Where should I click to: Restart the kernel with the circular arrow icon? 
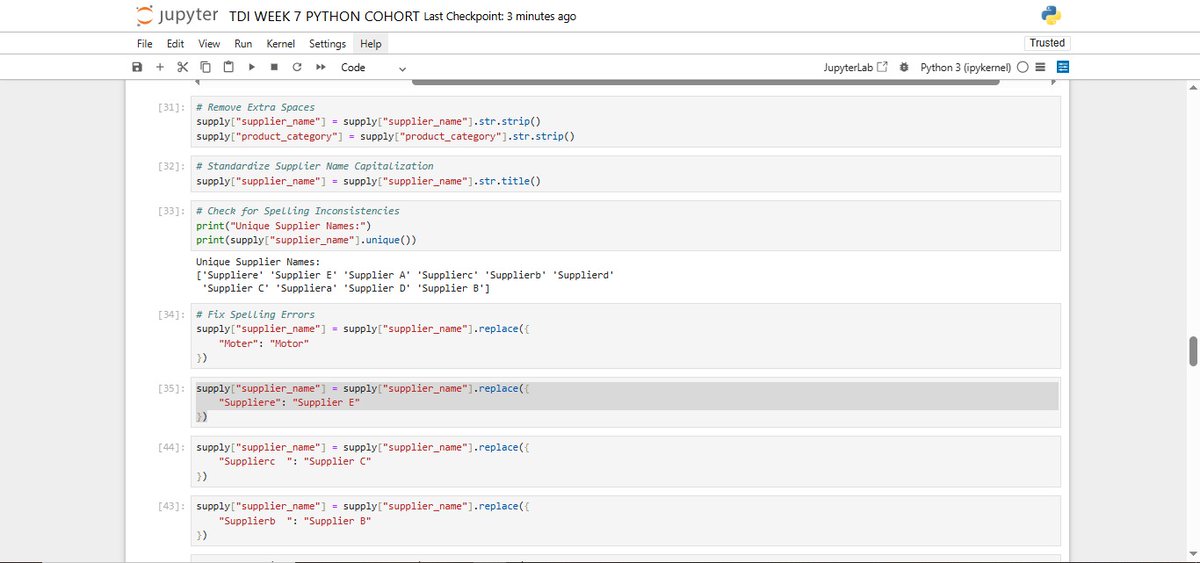[x=297, y=67]
